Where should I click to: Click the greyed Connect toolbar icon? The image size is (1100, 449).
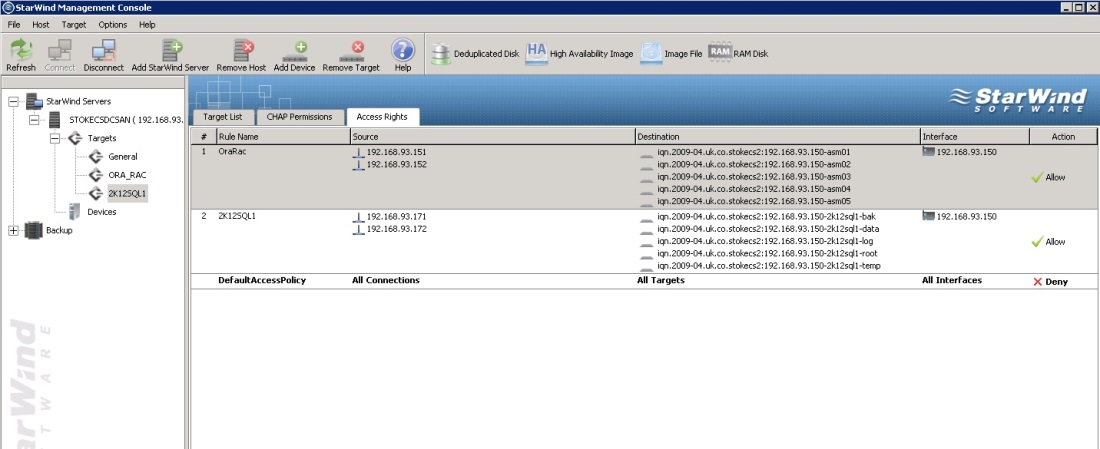tap(60, 50)
